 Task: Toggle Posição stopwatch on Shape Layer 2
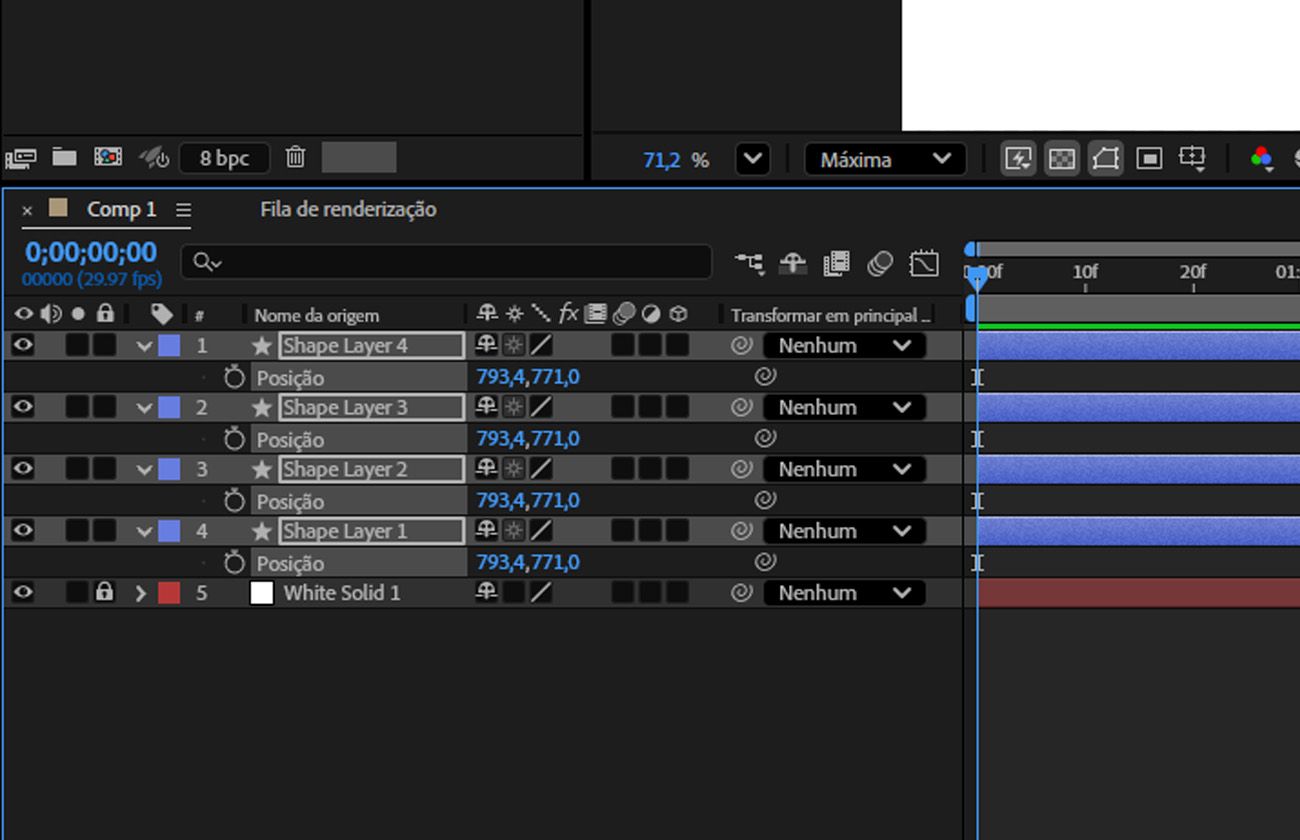234,501
